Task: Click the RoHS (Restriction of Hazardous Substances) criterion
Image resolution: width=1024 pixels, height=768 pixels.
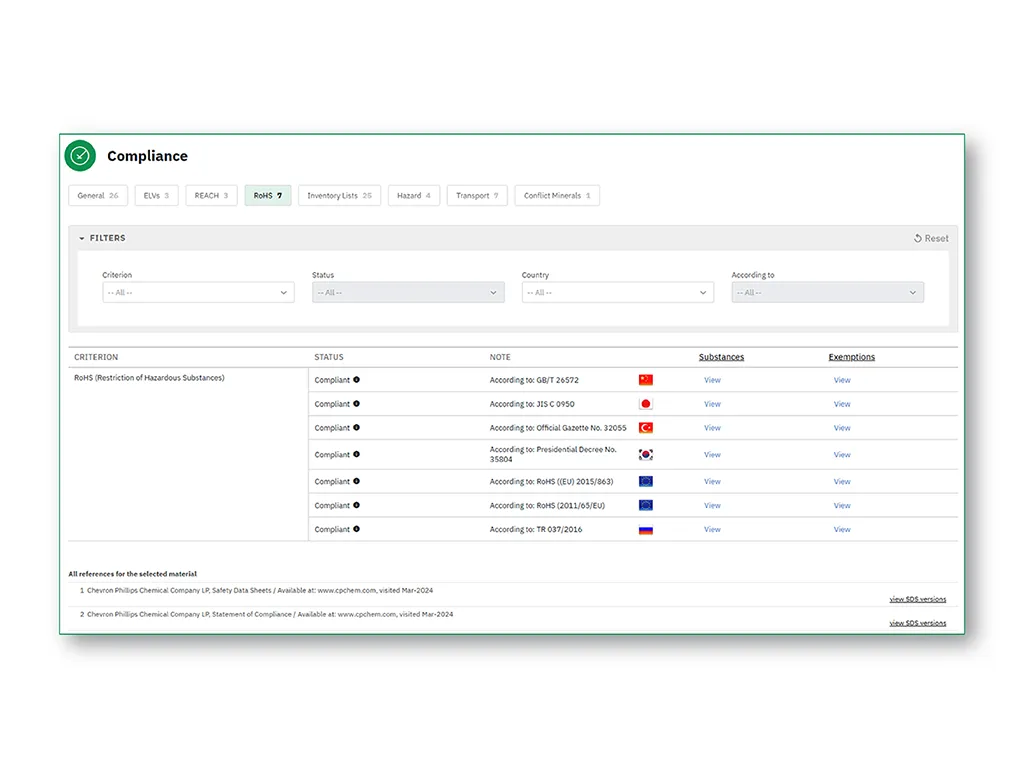Action: click(x=149, y=378)
